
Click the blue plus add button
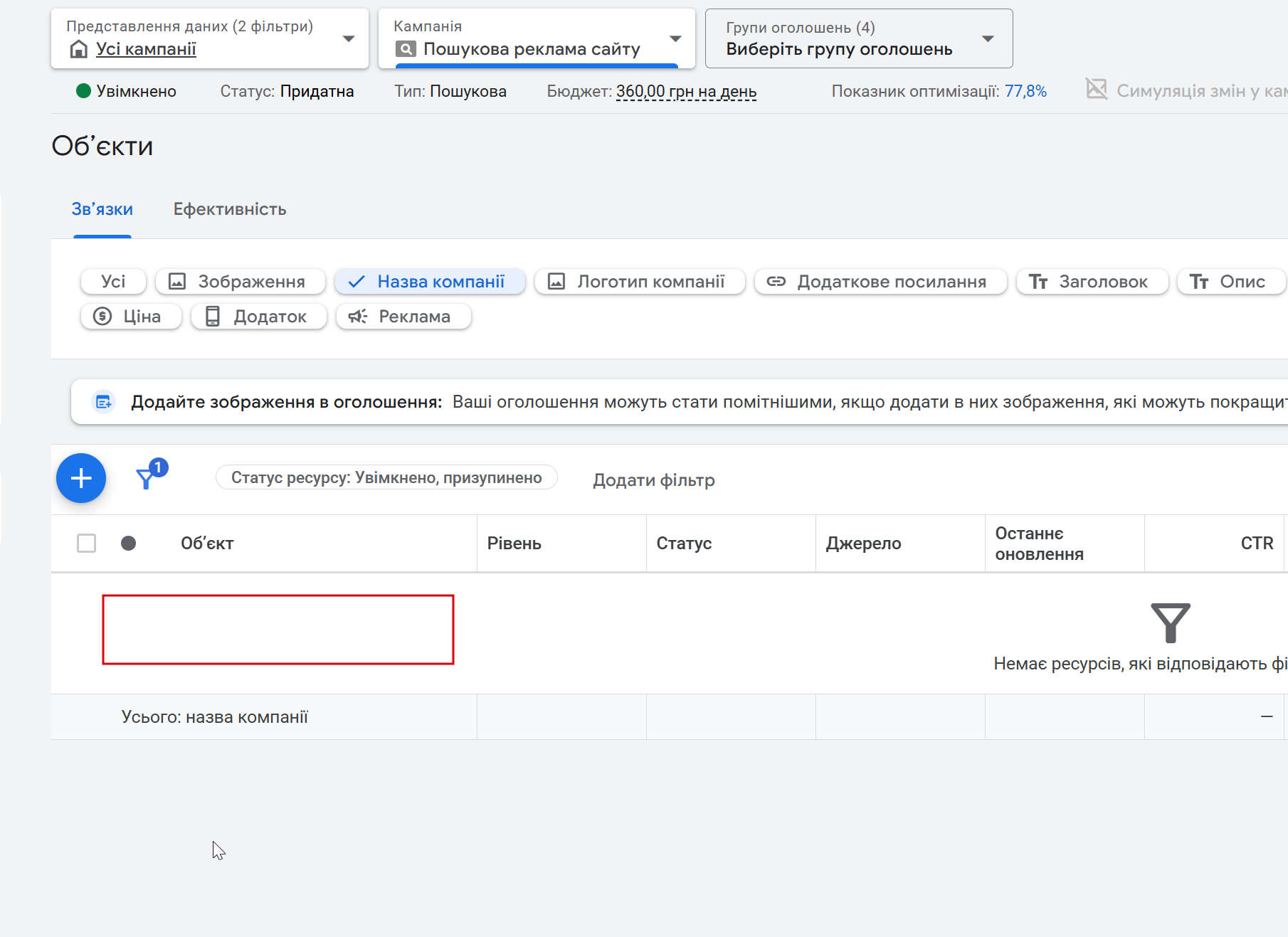[81, 478]
